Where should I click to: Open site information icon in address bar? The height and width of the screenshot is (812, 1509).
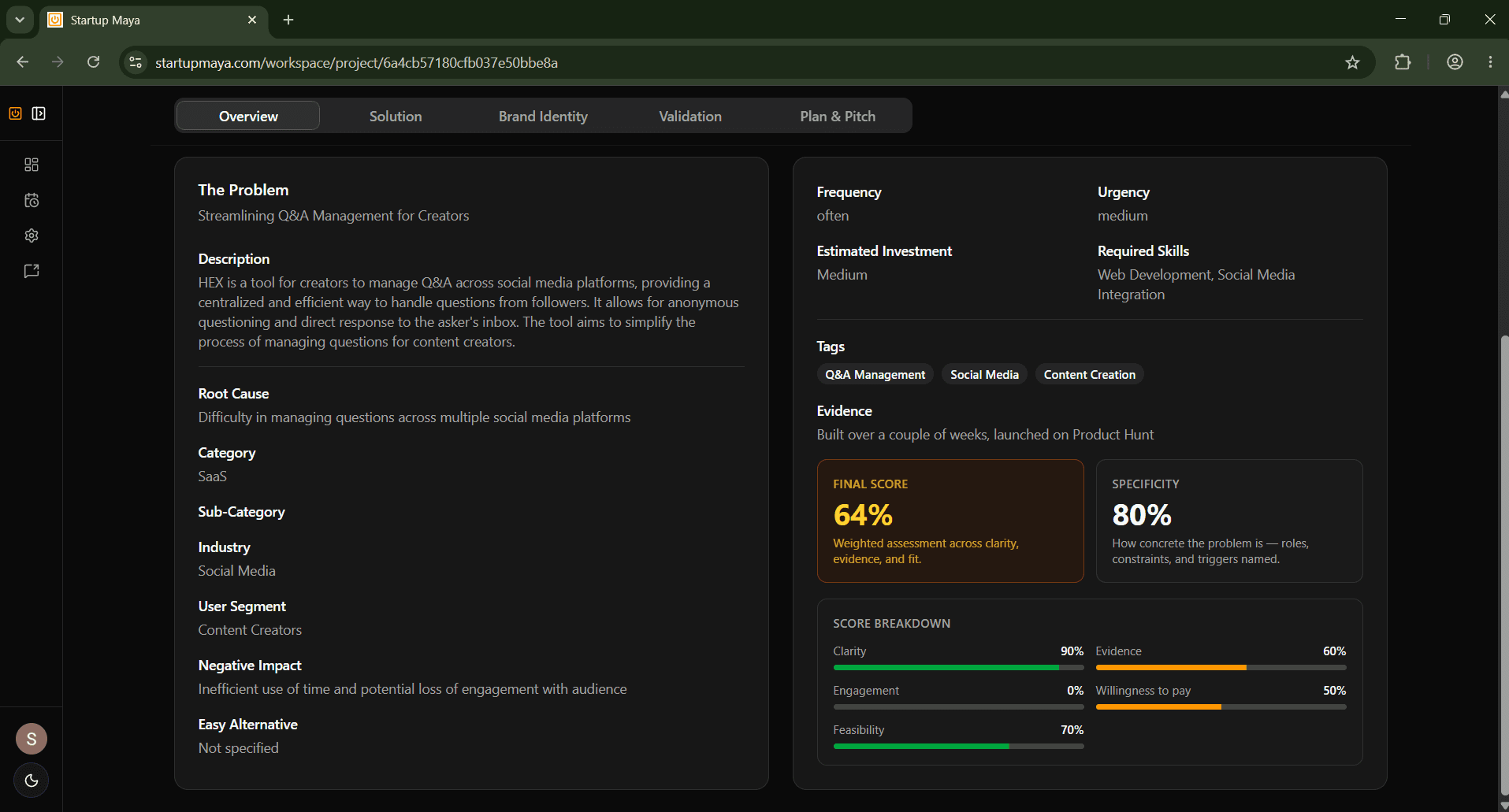pyautogui.click(x=136, y=62)
